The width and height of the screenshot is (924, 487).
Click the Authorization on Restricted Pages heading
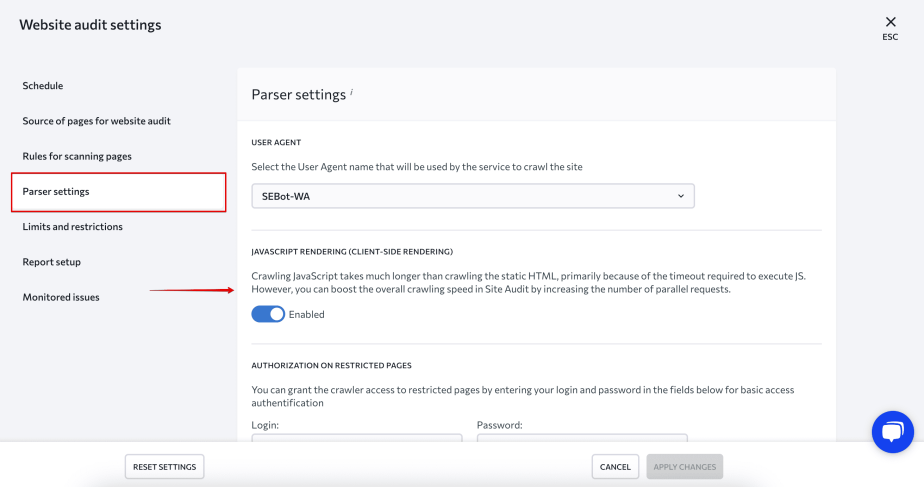[332, 366]
